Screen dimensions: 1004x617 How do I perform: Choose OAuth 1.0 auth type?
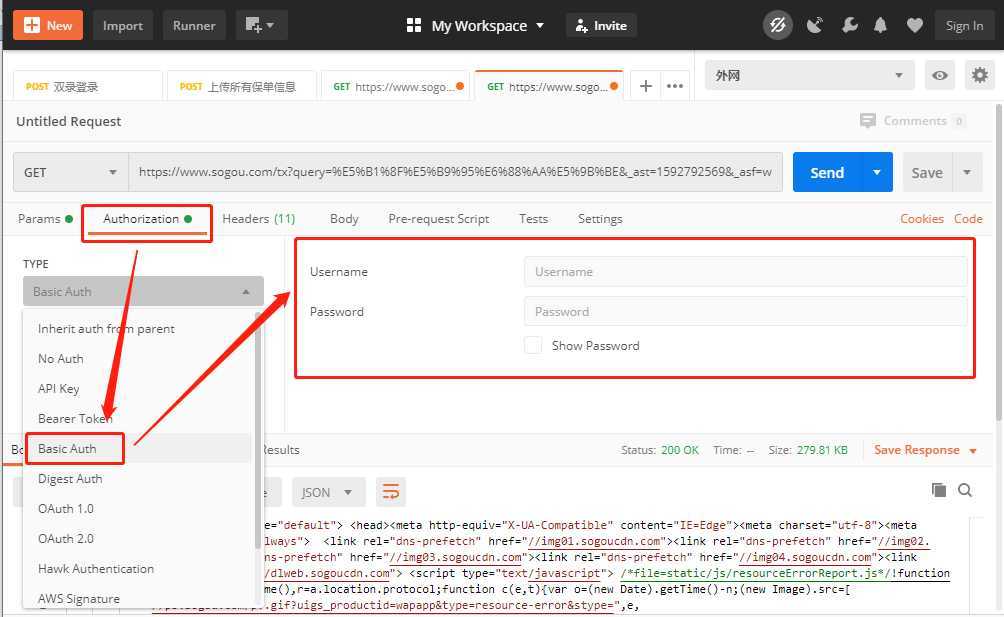click(138, 509)
